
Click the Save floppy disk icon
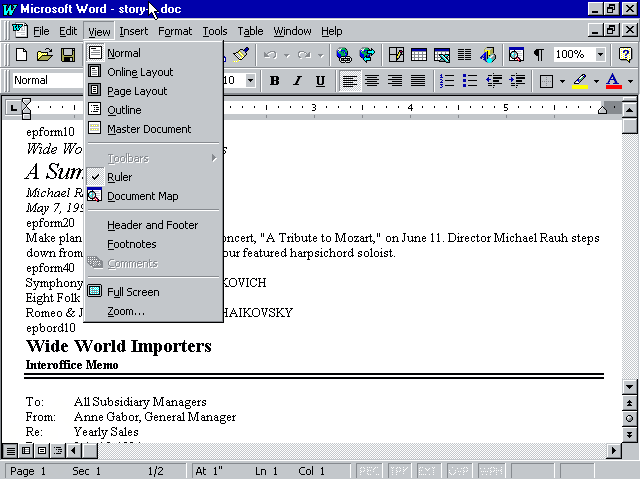click(x=68, y=54)
